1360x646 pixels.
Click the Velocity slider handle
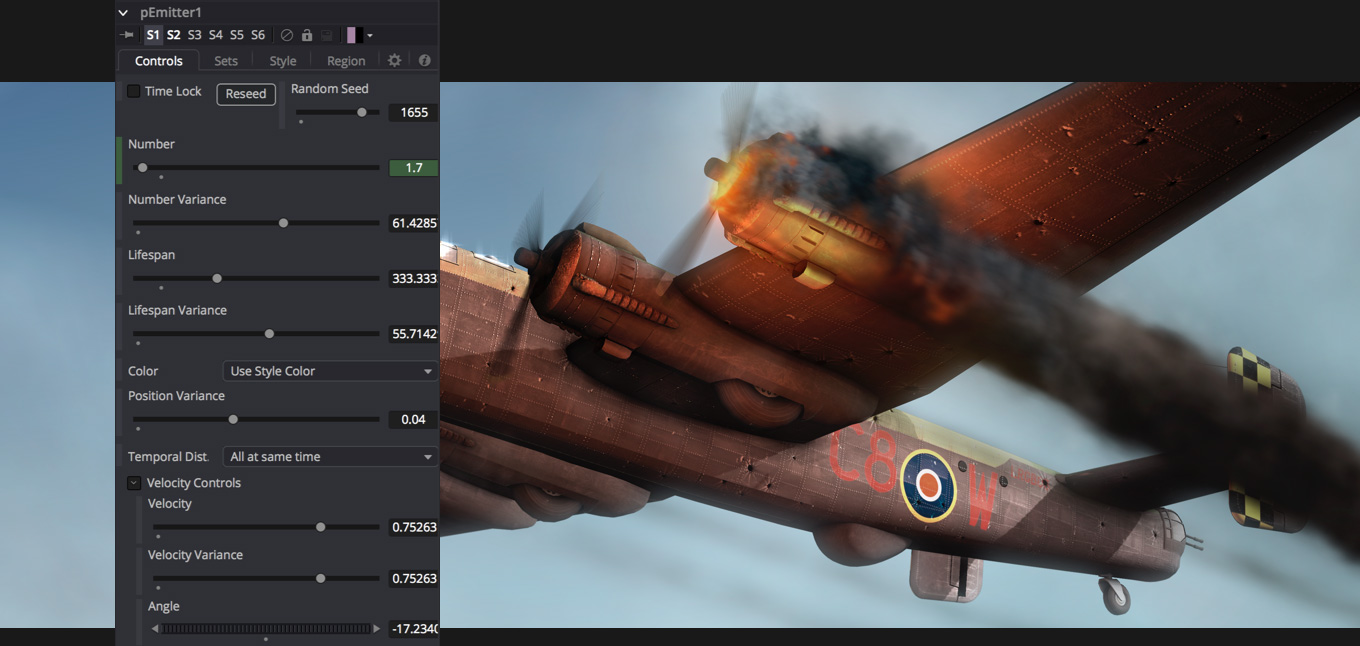(320, 527)
